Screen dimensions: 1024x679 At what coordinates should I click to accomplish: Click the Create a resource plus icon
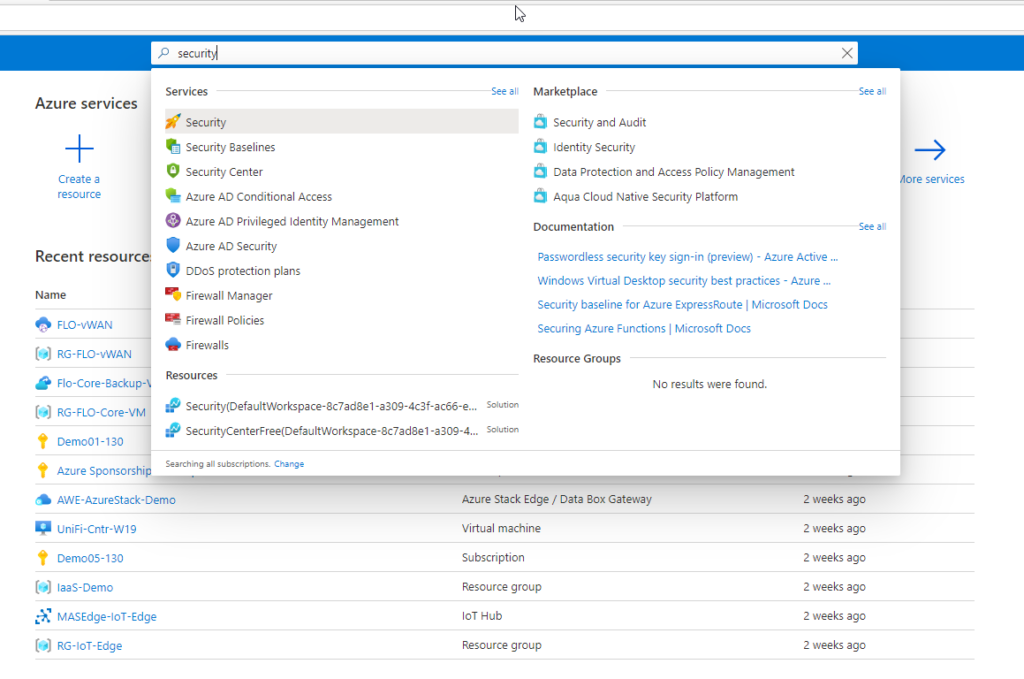coord(79,150)
